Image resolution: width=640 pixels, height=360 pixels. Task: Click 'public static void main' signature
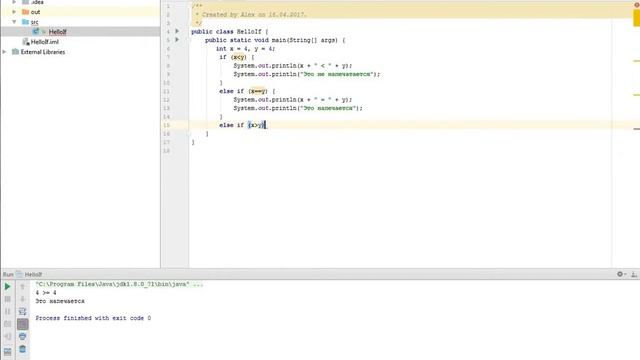244,40
